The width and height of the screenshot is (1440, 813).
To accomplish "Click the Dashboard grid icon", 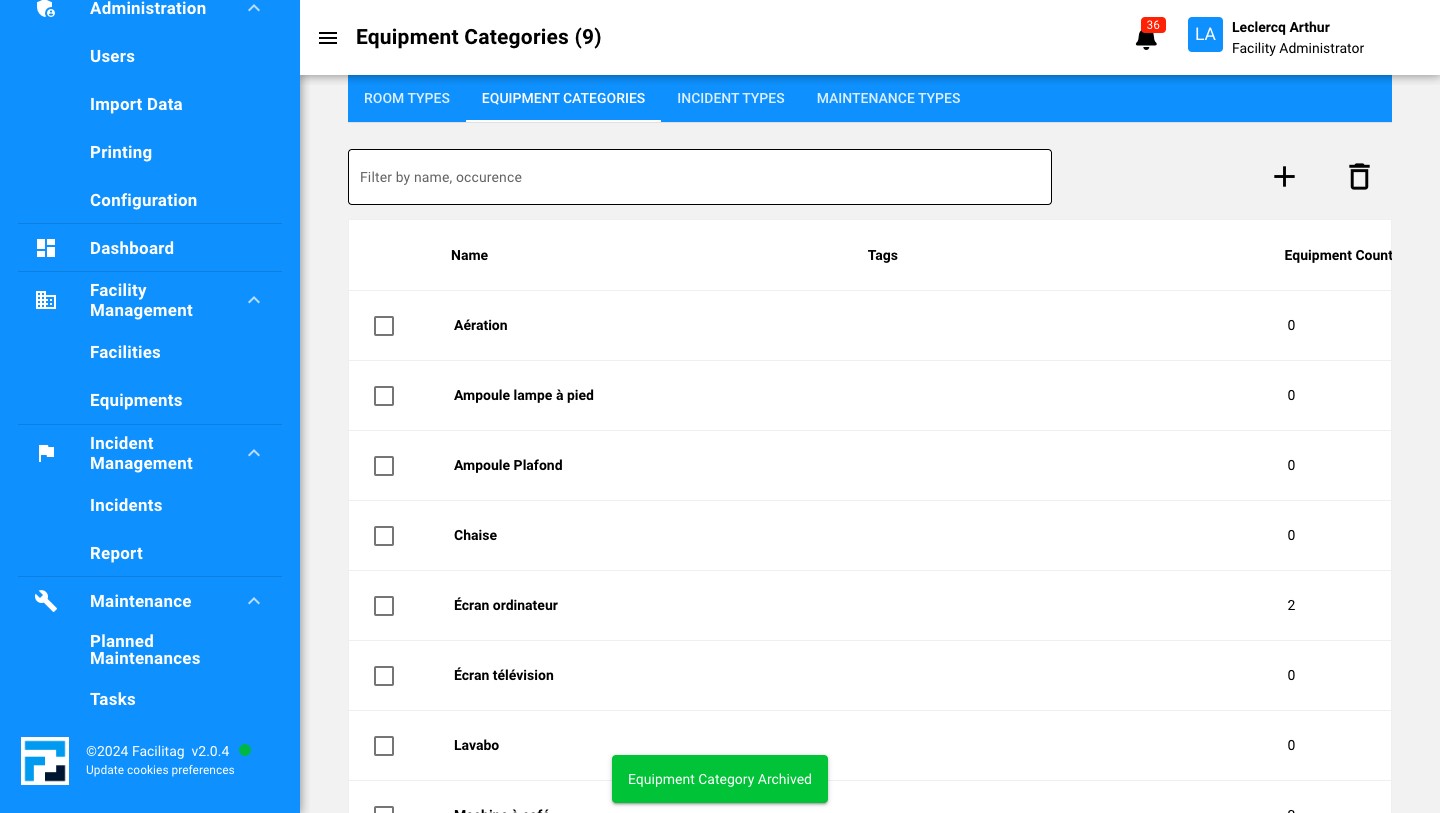I will pyautogui.click(x=46, y=248).
